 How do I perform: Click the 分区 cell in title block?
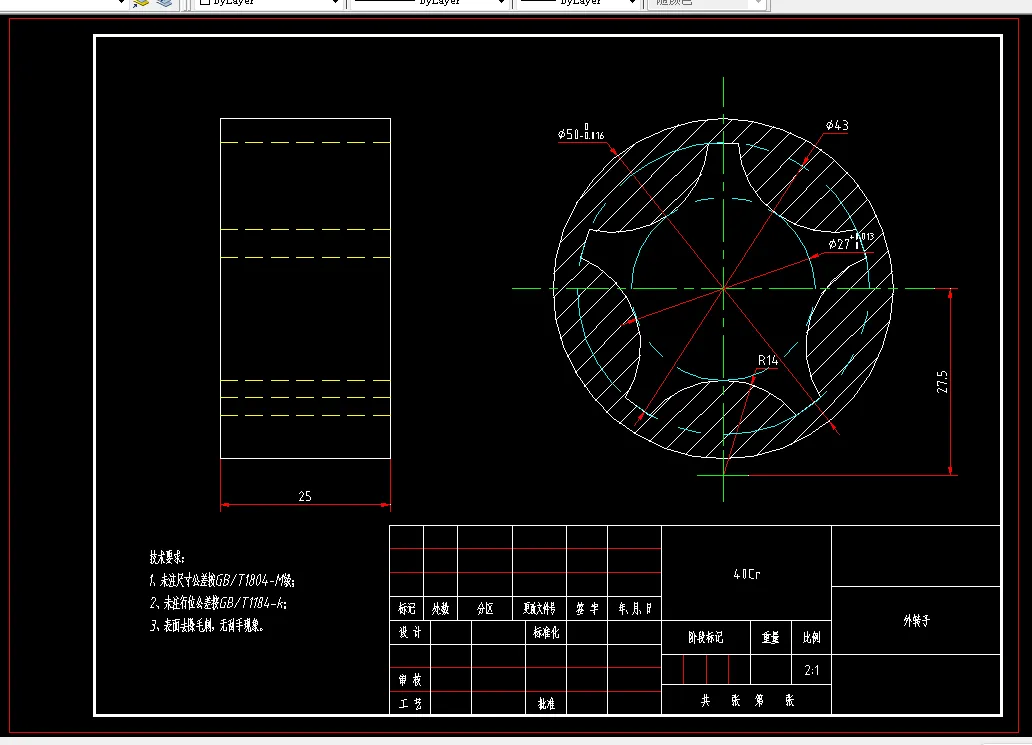(485, 609)
